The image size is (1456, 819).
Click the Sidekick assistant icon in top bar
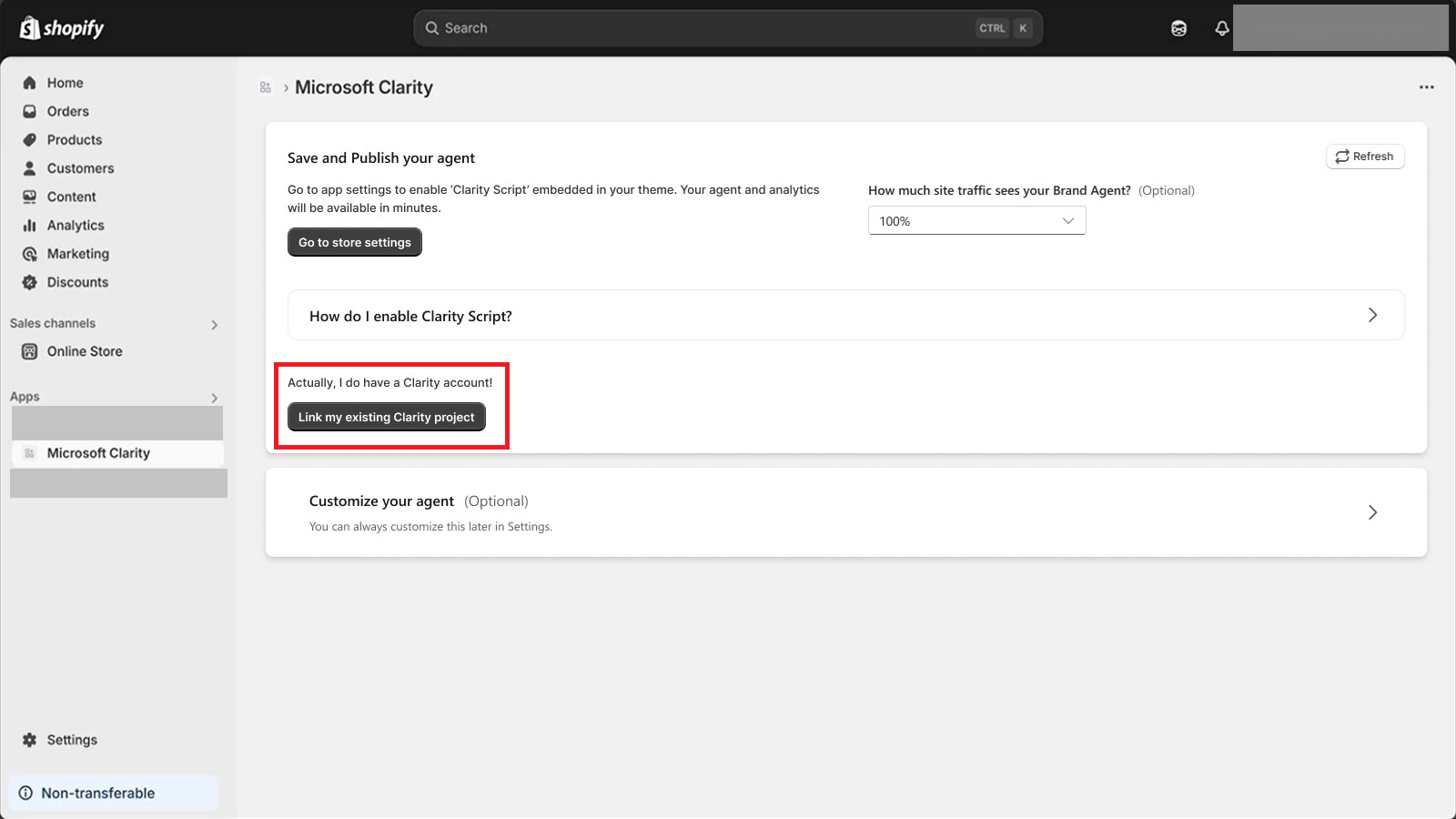[1178, 28]
